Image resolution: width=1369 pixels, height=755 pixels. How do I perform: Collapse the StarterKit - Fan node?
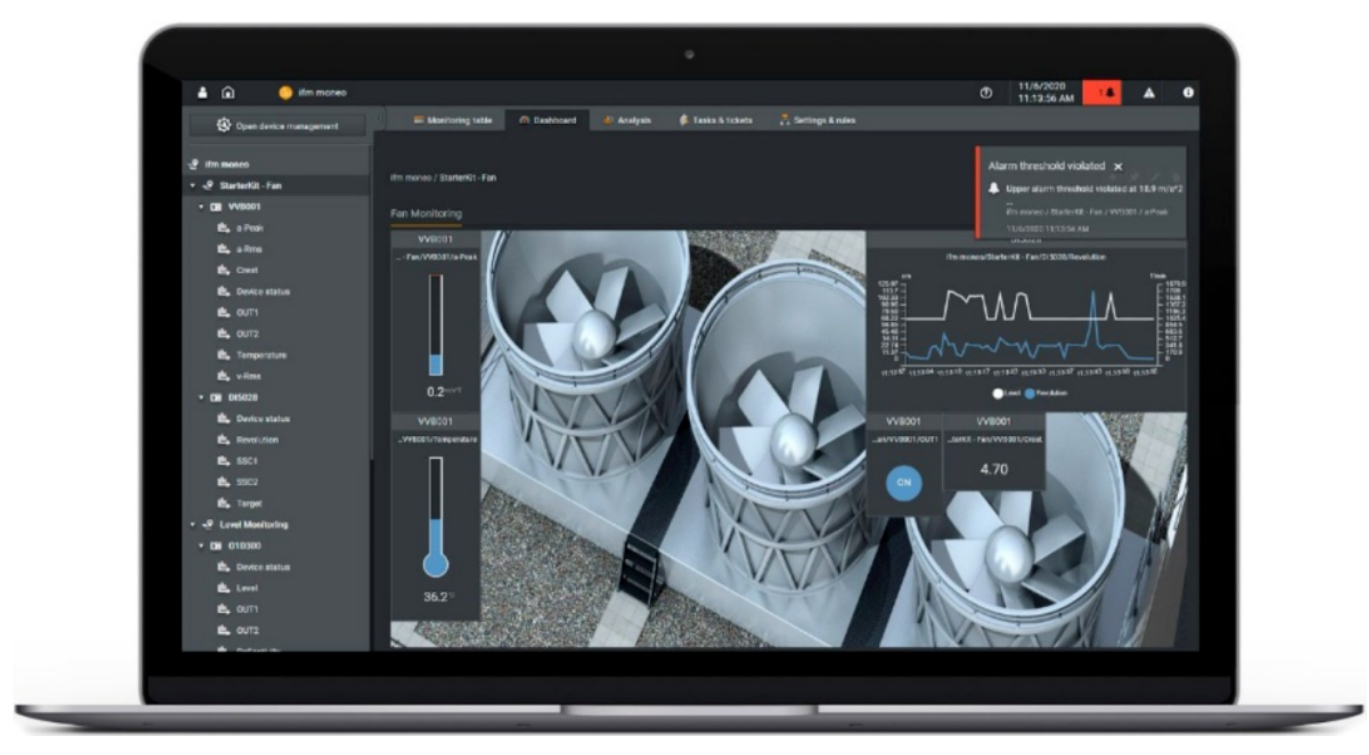click(x=193, y=186)
